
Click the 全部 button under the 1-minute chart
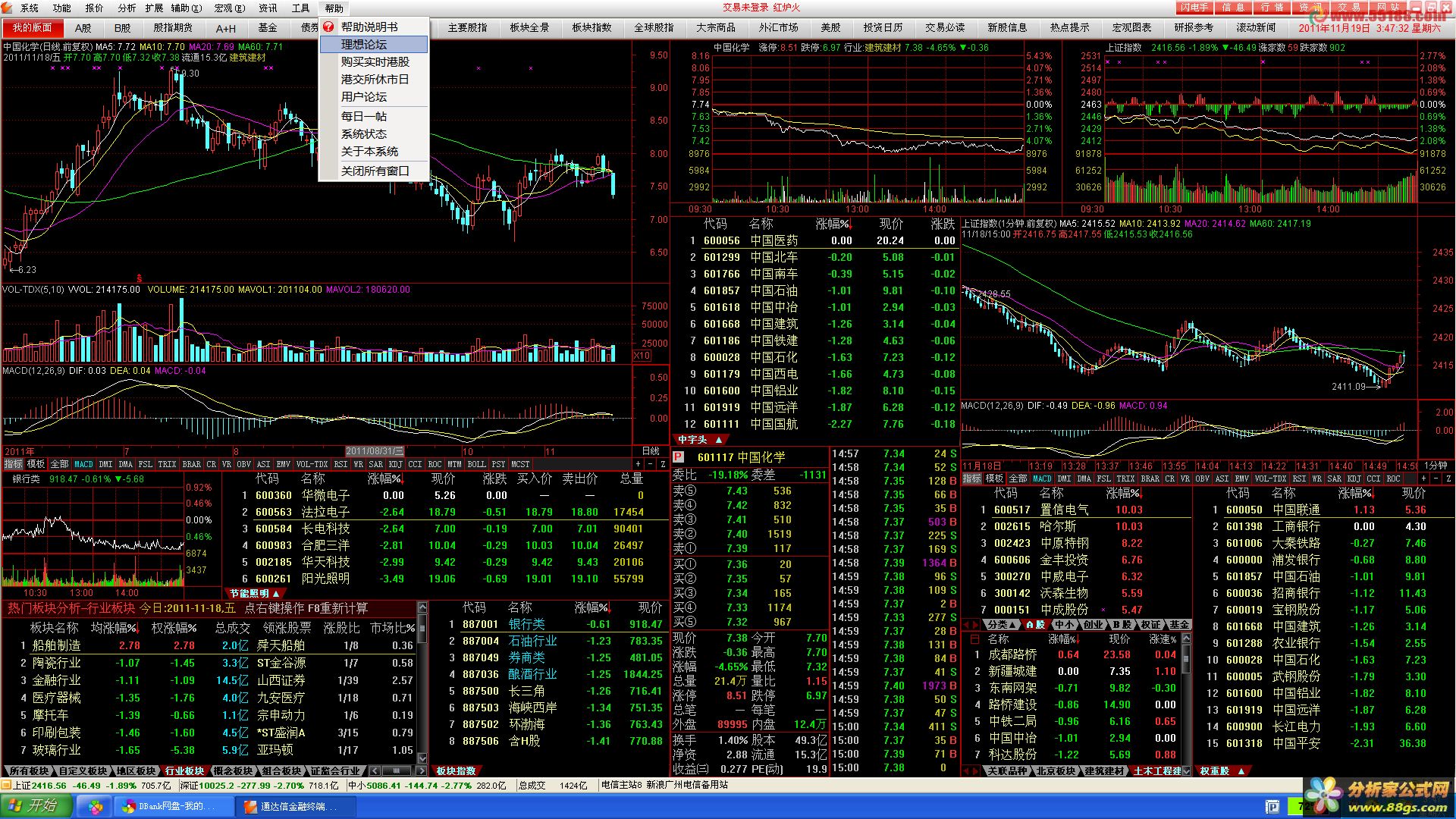tap(1018, 479)
